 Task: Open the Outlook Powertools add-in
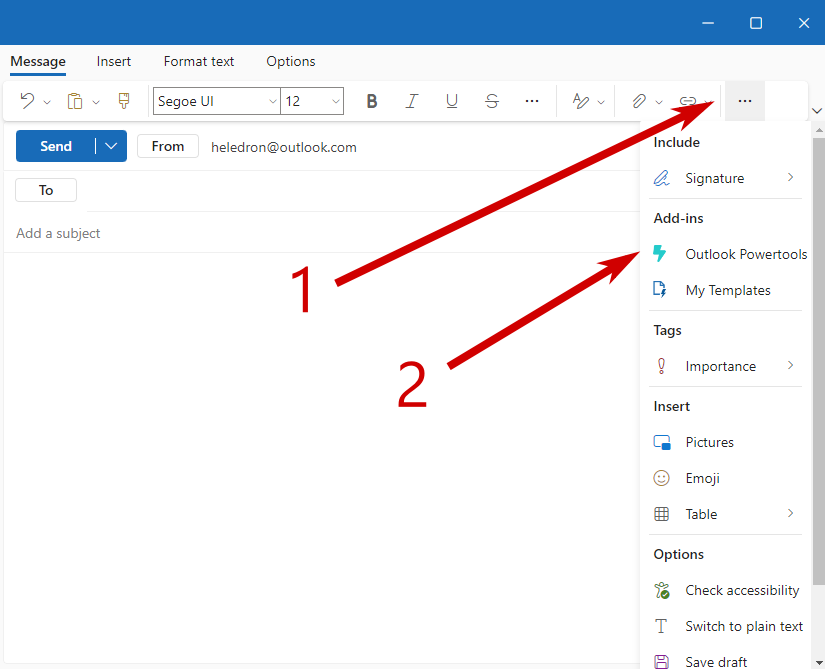tap(745, 254)
